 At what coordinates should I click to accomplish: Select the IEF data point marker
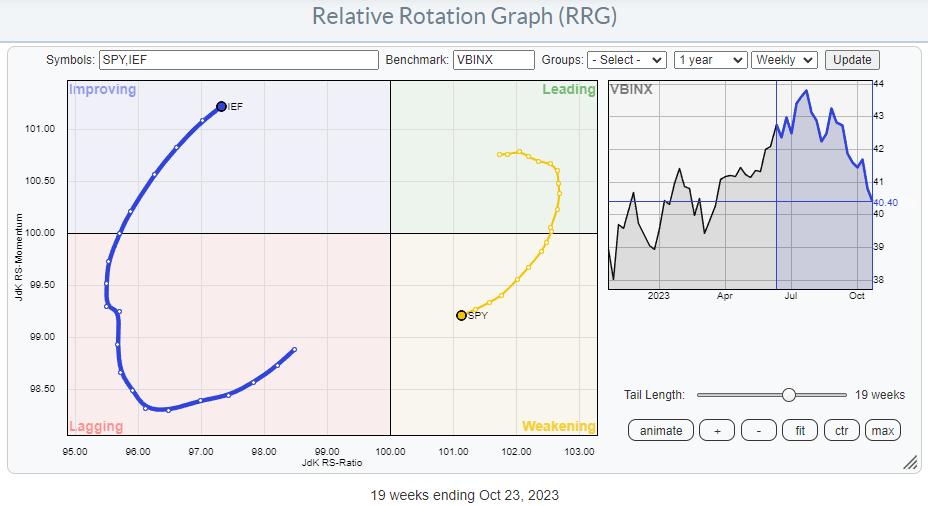(221, 106)
